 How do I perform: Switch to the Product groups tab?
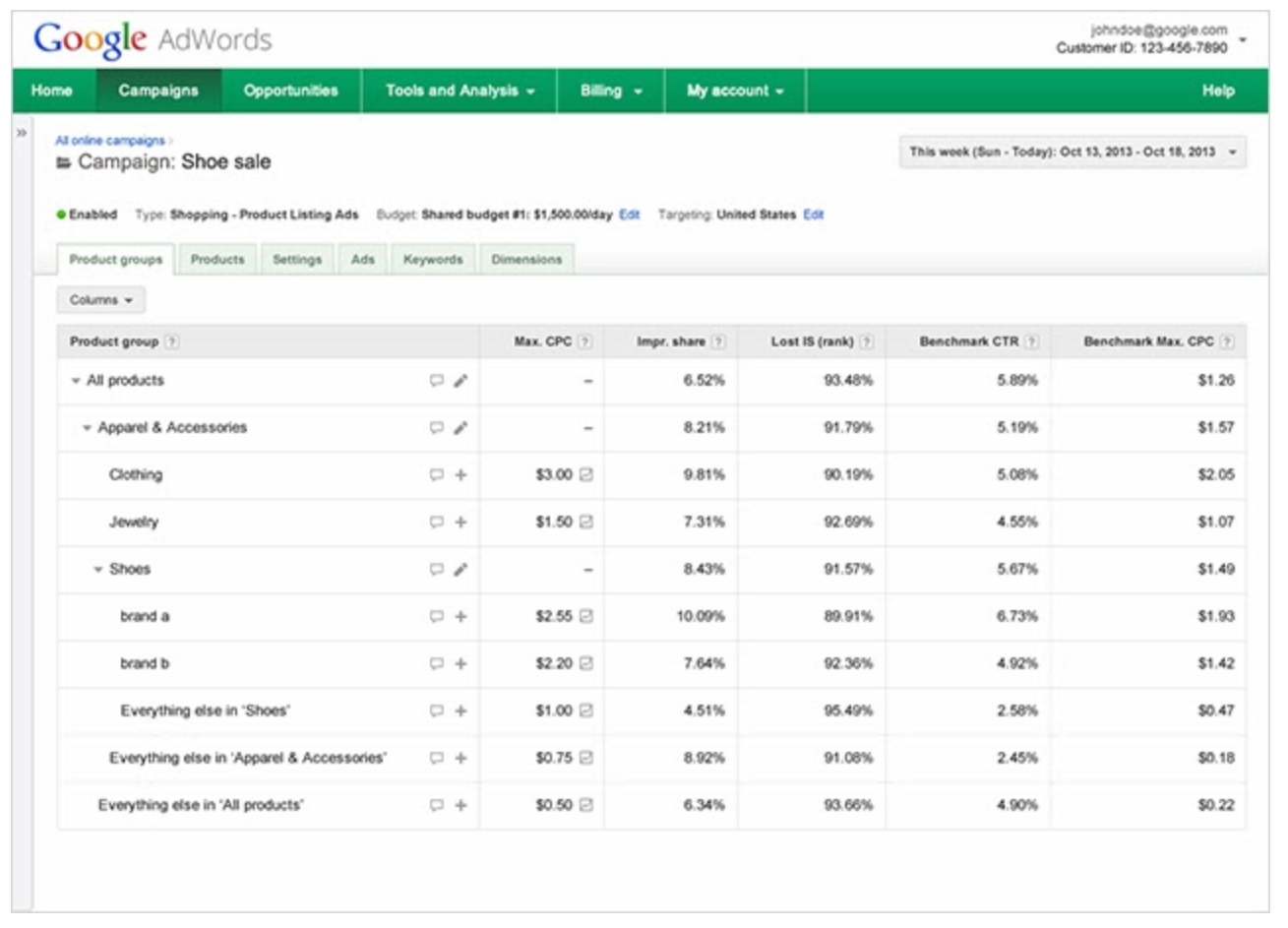click(x=116, y=260)
